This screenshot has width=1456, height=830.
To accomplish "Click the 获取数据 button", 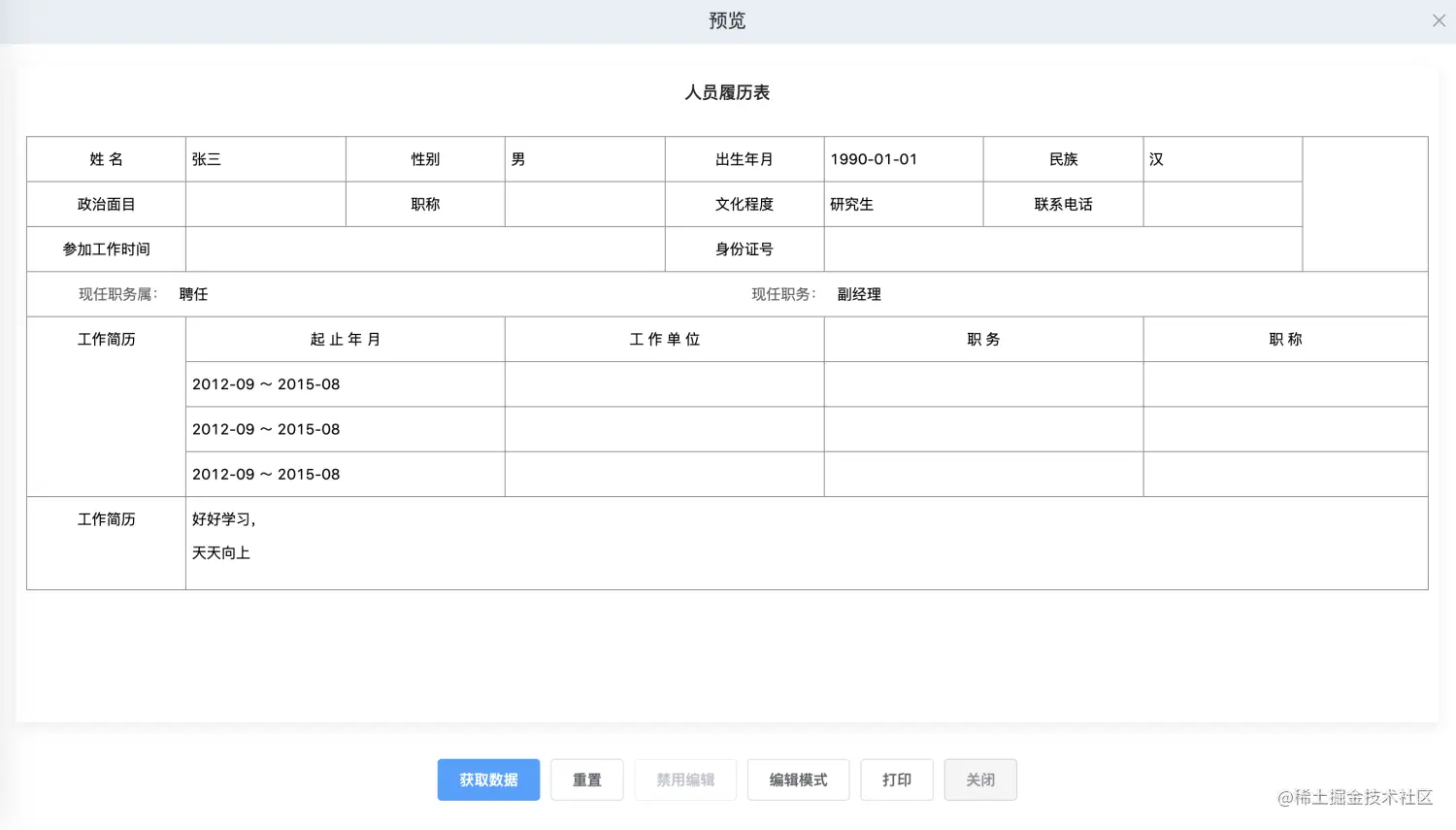I will coord(488,780).
